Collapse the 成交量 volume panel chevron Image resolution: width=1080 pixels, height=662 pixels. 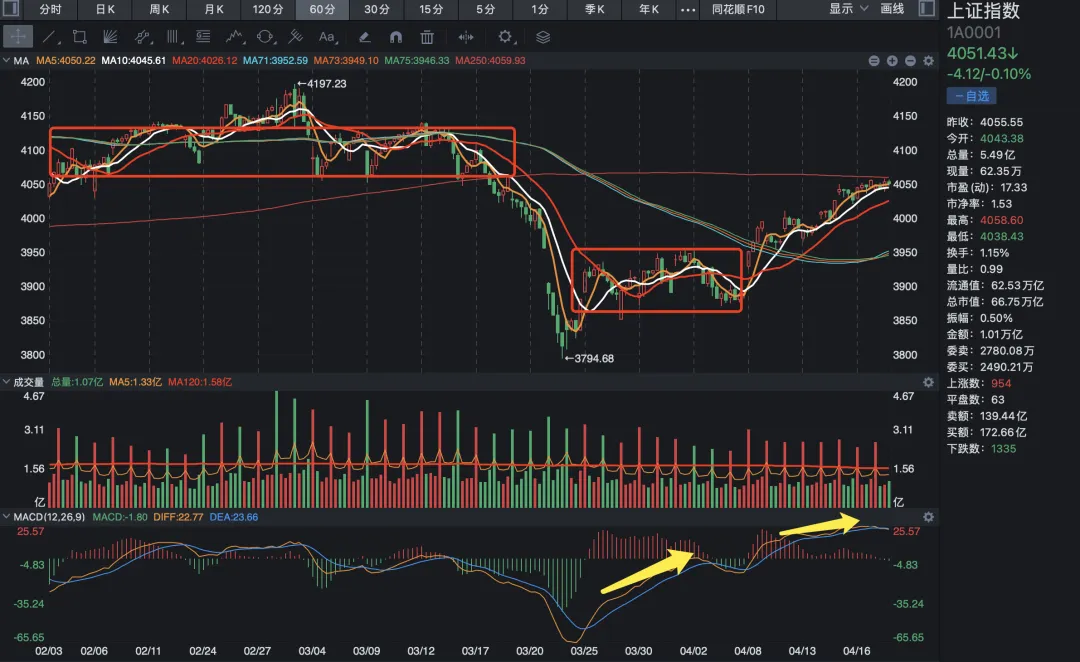coord(6,382)
